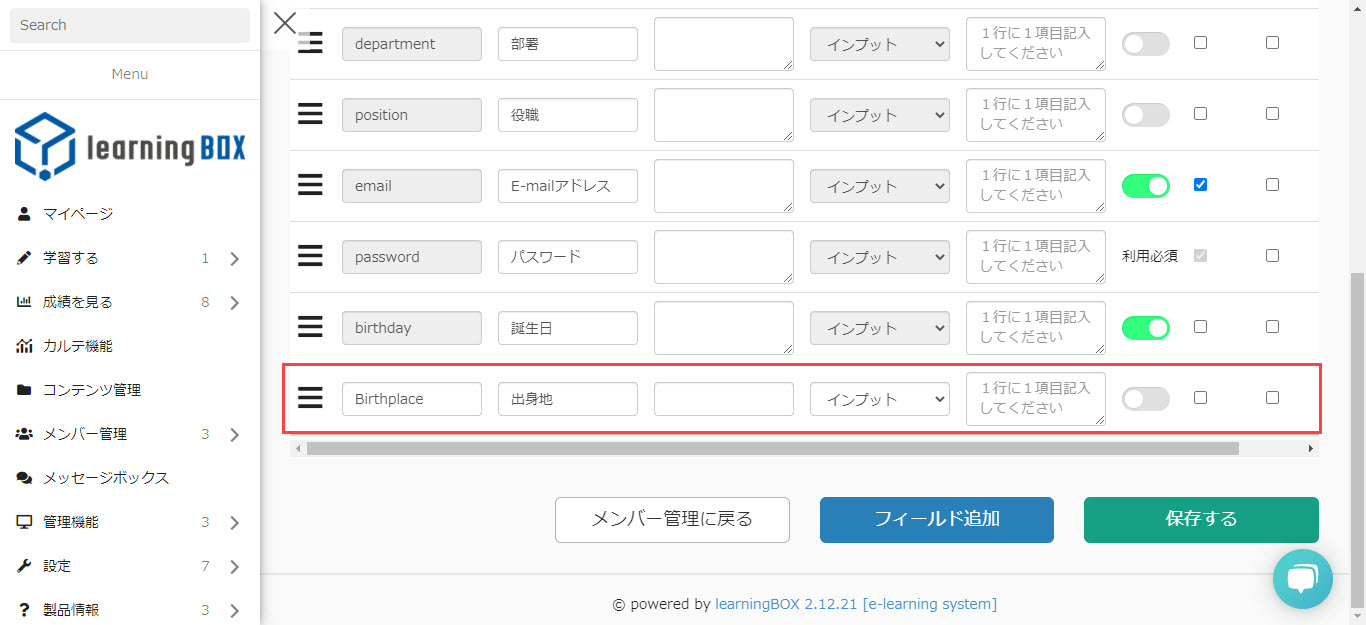Click the 保存する button
The image size is (1366, 625).
pyautogui.click(x=1200, y=519)
